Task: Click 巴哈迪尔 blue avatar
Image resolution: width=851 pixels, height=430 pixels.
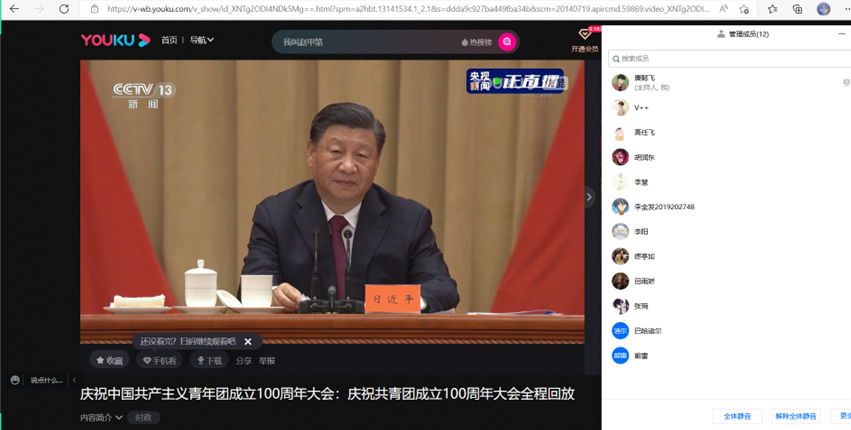Action: (x=620, y=331)
